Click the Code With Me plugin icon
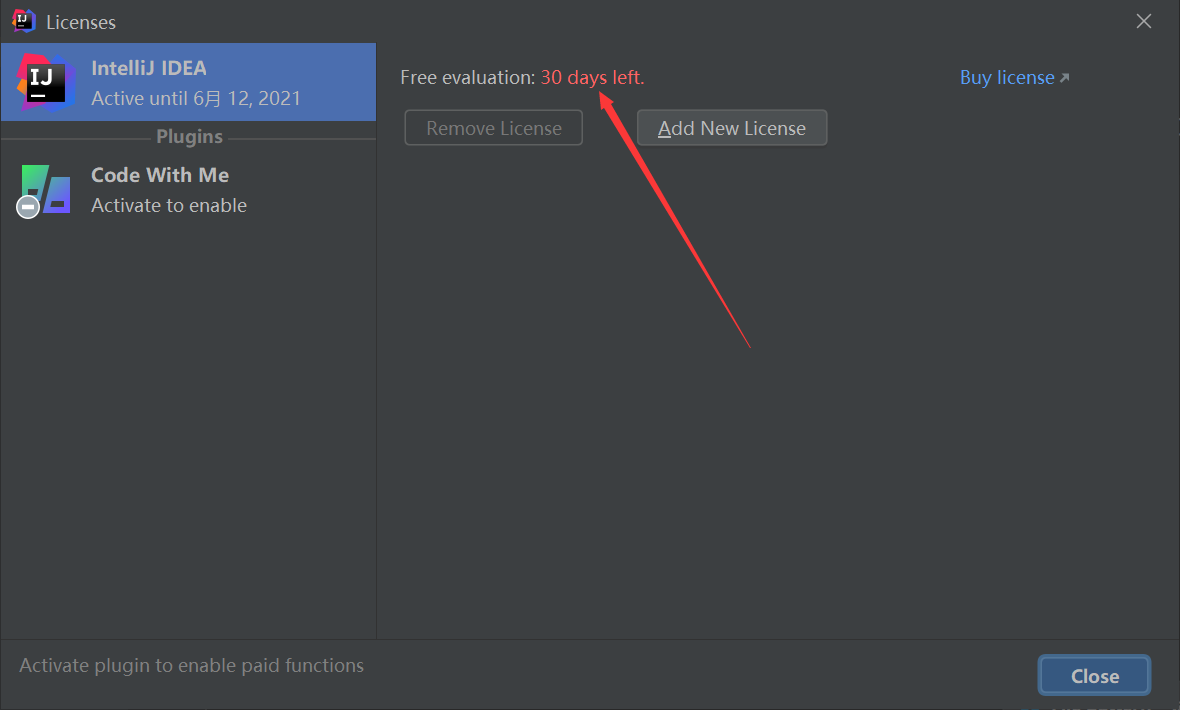The width and height of the screenshot is (1180, 710). pyautogui.click(x=44, y=190)
